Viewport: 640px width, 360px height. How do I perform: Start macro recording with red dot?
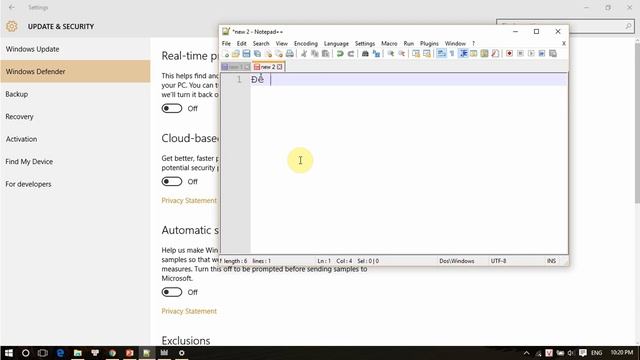tap(509, 53)
